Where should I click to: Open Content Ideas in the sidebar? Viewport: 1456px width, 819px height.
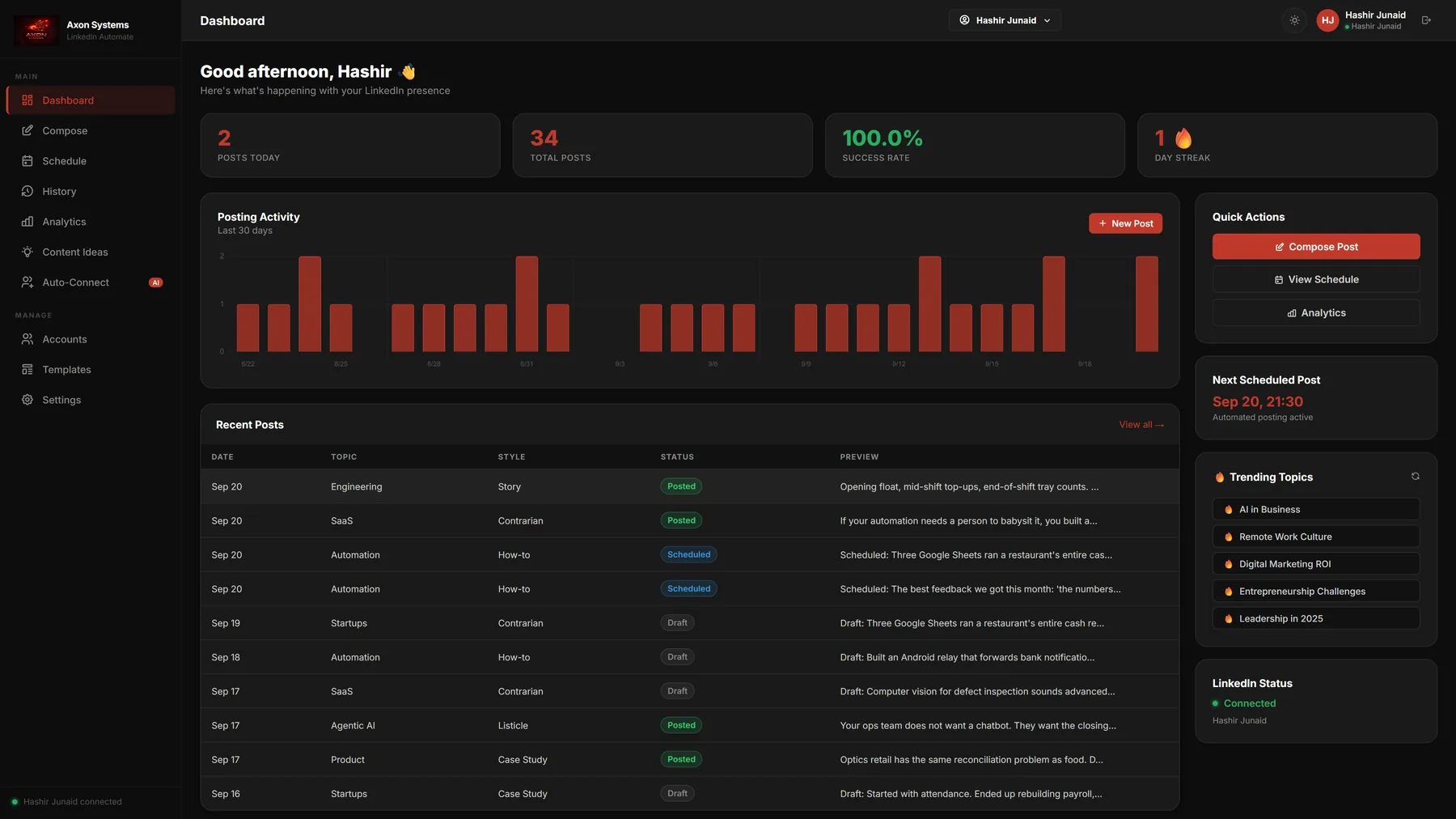(91, 252)
